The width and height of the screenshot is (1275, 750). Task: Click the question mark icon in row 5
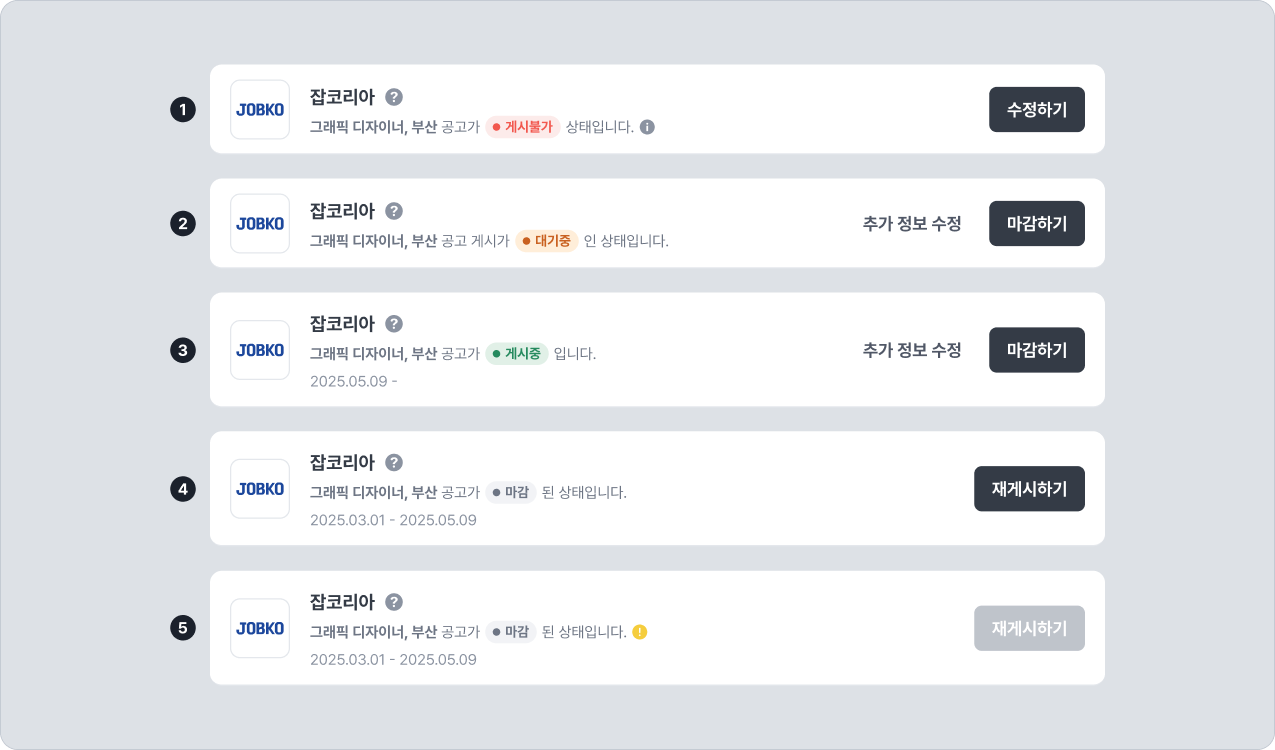tap(394, 602)
